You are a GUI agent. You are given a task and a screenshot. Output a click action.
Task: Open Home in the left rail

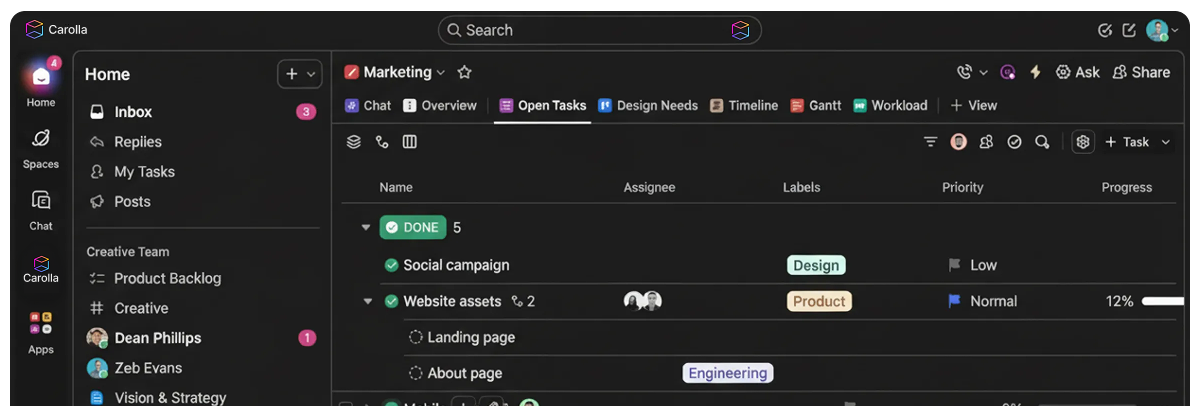41,83
